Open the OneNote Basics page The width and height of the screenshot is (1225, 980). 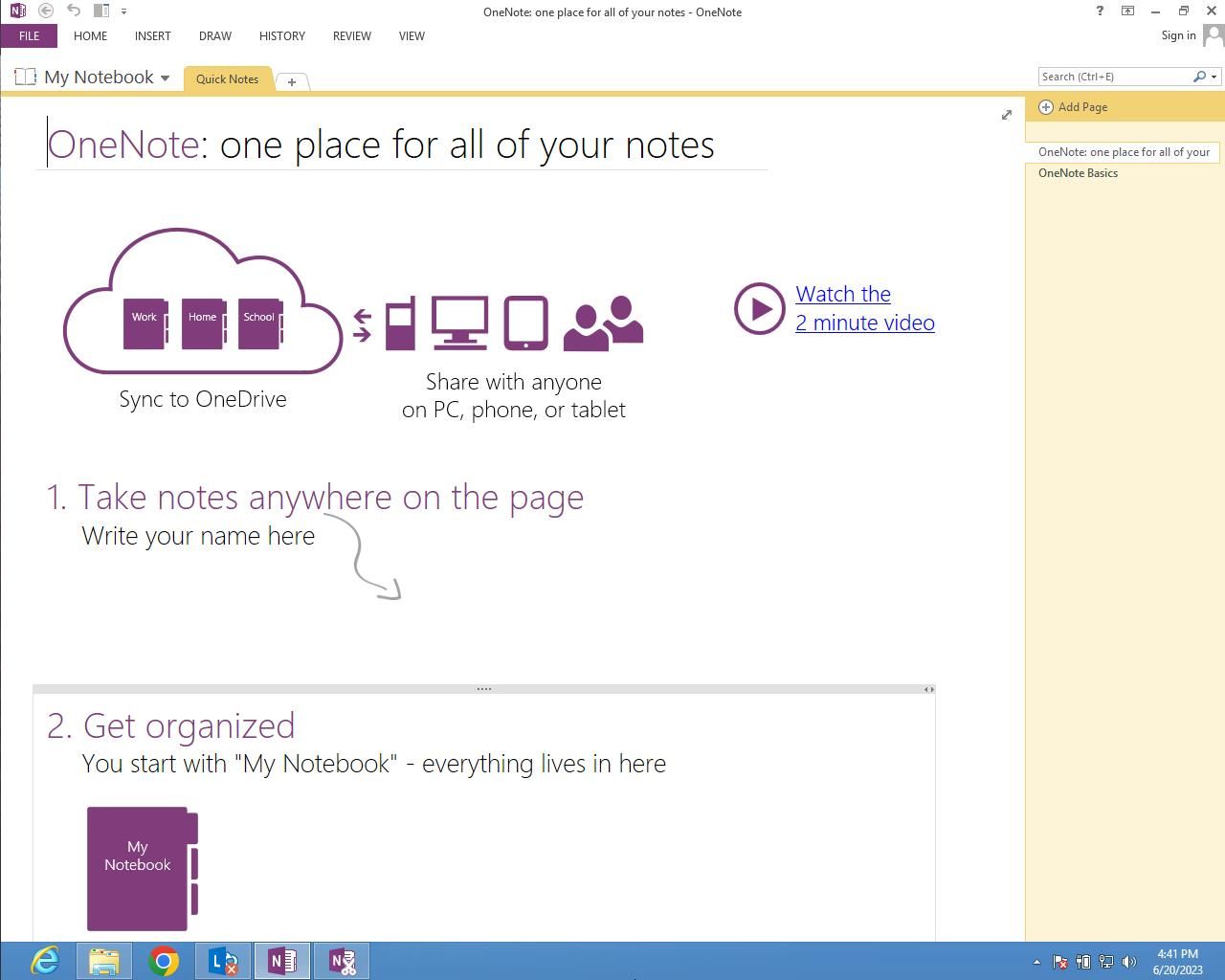(x=1078, y=173)
